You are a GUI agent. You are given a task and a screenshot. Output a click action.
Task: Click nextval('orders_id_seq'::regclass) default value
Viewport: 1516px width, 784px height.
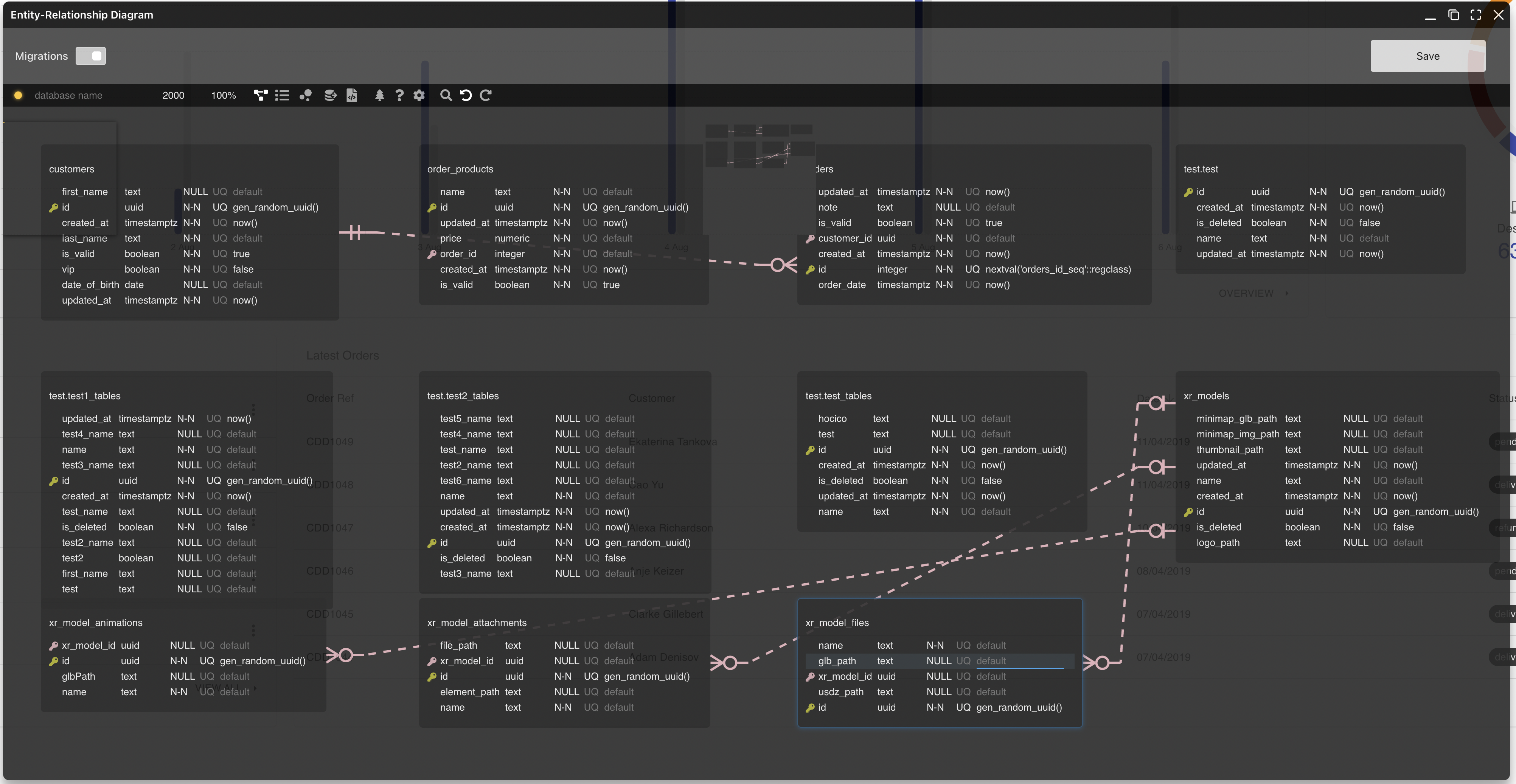[1058, 270]
